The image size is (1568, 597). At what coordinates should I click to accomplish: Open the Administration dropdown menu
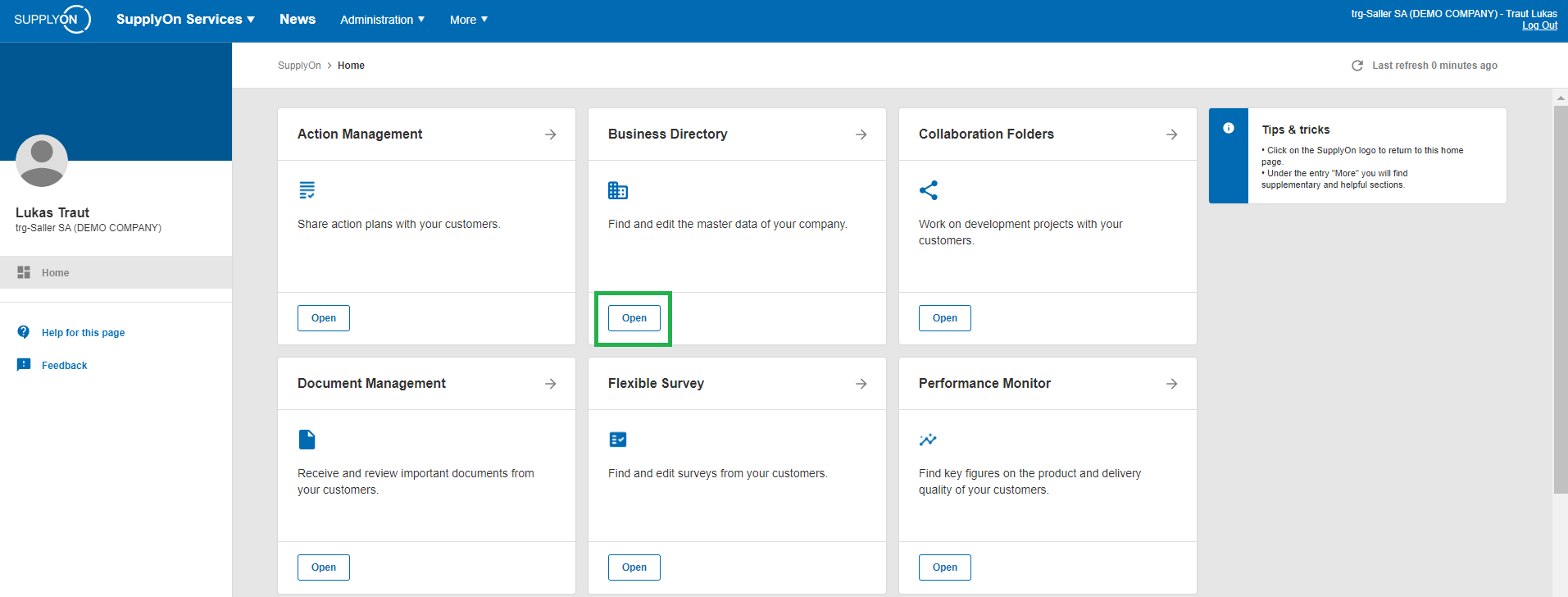(x=383, y=20)
